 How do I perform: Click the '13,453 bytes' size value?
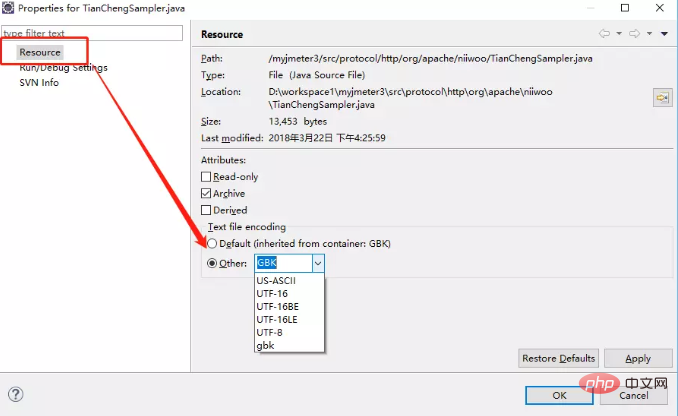point(297,122)
